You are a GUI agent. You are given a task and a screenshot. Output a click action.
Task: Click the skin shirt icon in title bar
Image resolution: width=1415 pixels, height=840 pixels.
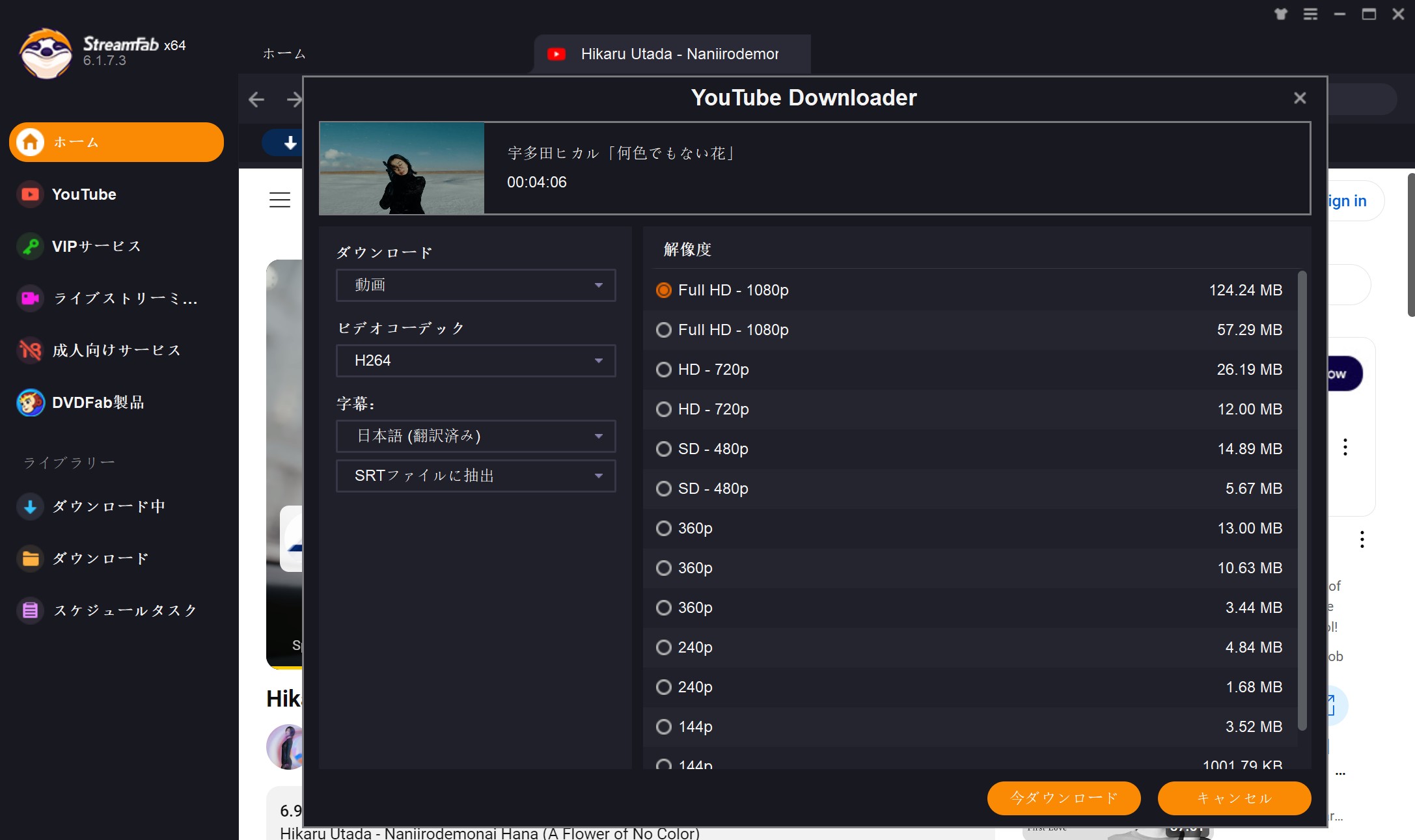(1280, 14)
